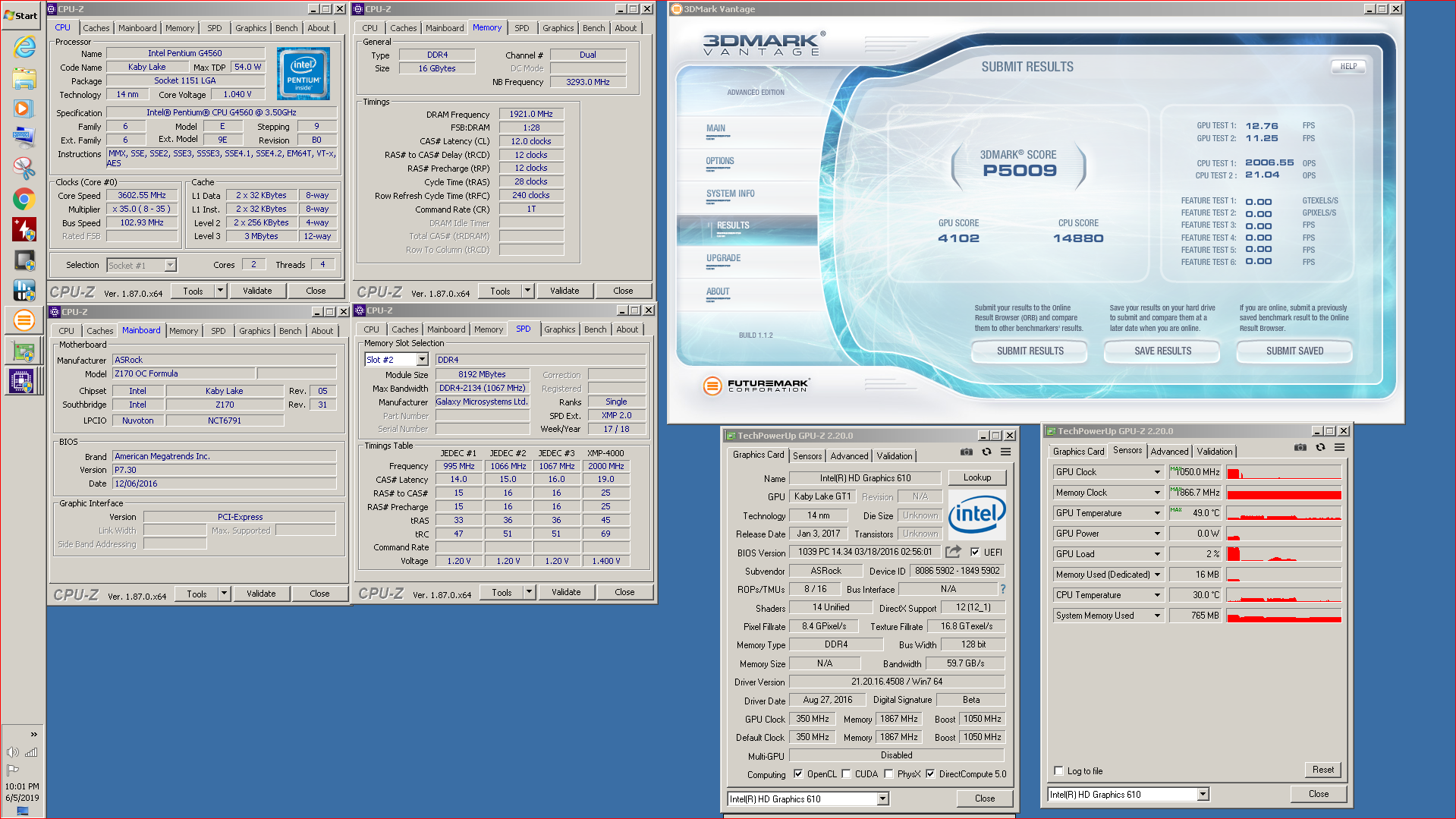
Task: Click the Action Center flag icon
Action: coord(12,769)
